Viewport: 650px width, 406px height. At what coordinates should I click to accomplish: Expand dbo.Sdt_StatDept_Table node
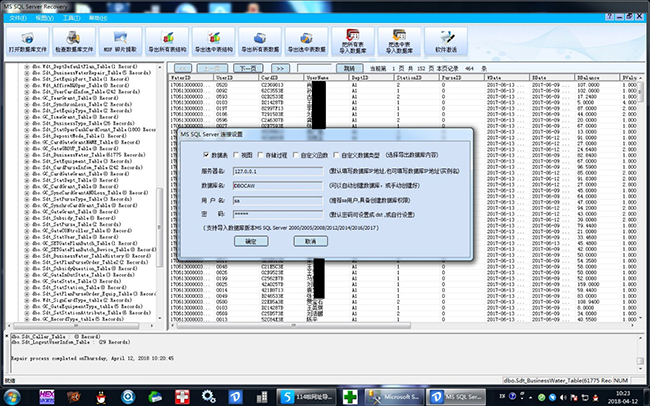tap(27, 180)
